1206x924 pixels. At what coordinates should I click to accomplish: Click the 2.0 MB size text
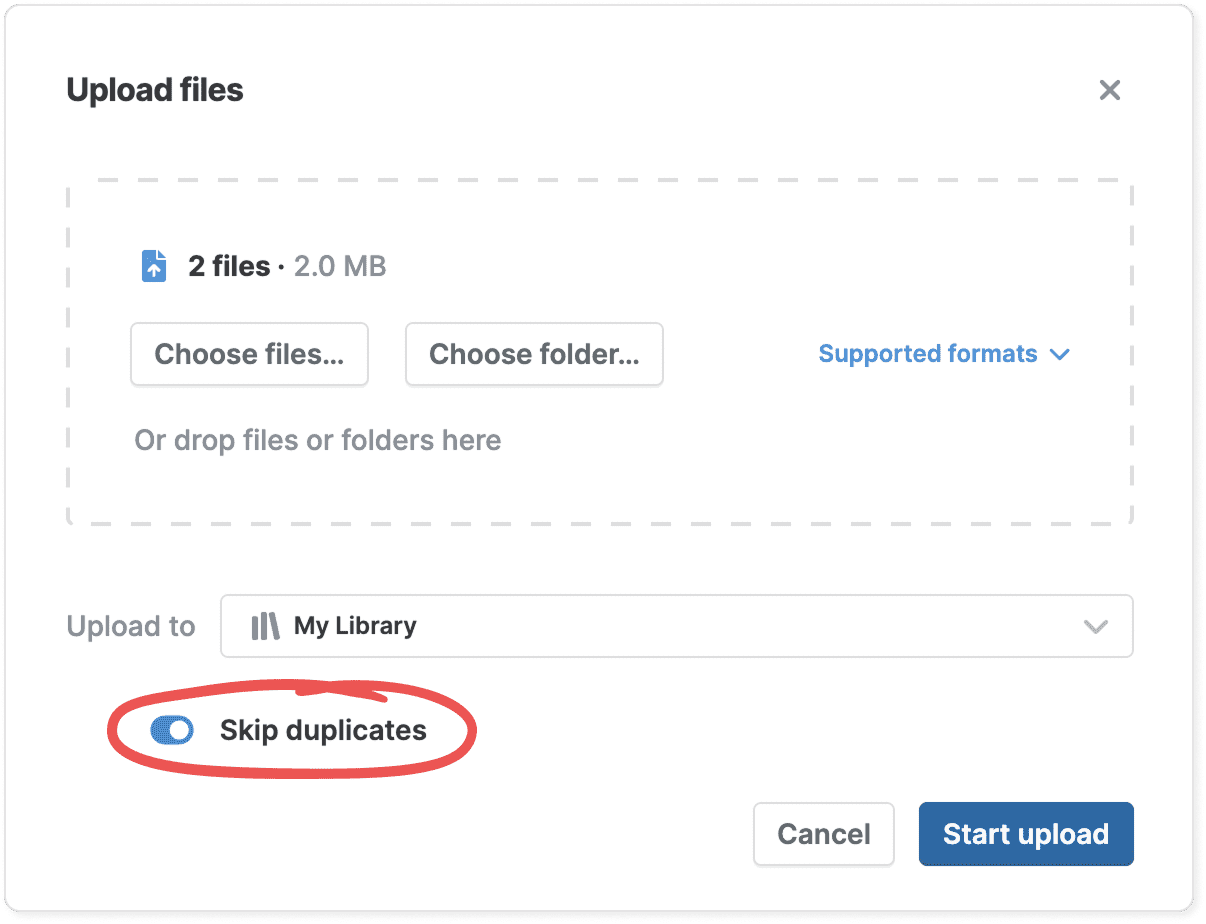340,267
